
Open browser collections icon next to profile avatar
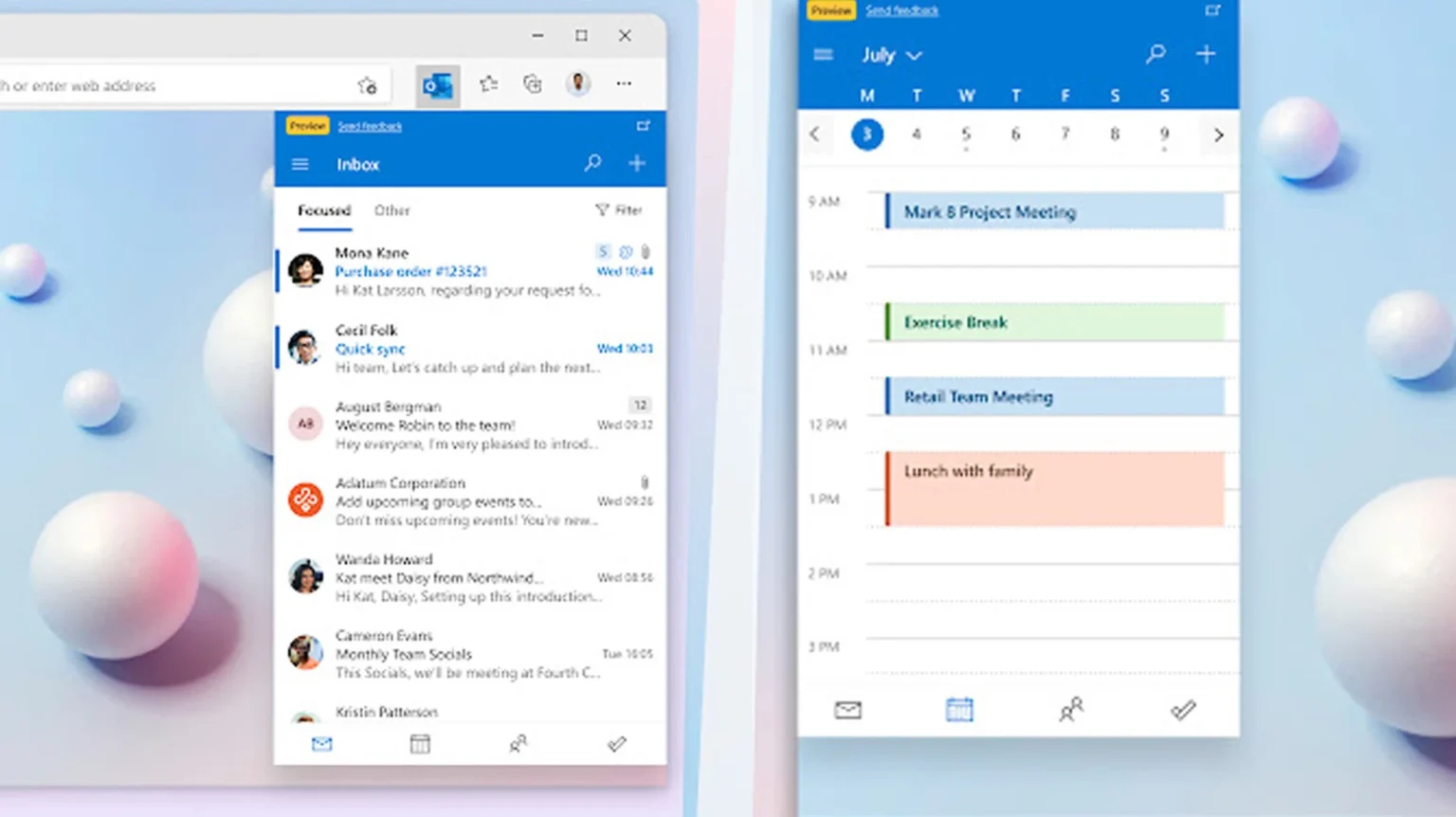[532, 84]
